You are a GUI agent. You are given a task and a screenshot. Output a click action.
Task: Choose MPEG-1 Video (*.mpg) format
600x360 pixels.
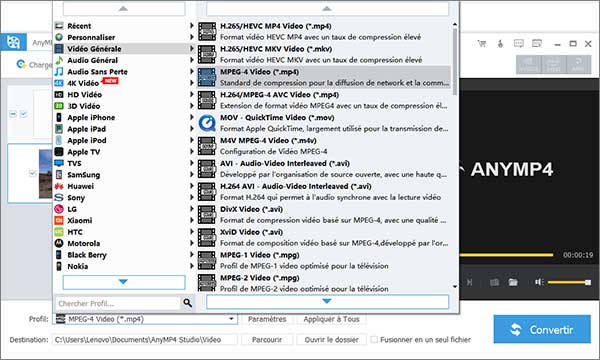[x=323, y=261]
